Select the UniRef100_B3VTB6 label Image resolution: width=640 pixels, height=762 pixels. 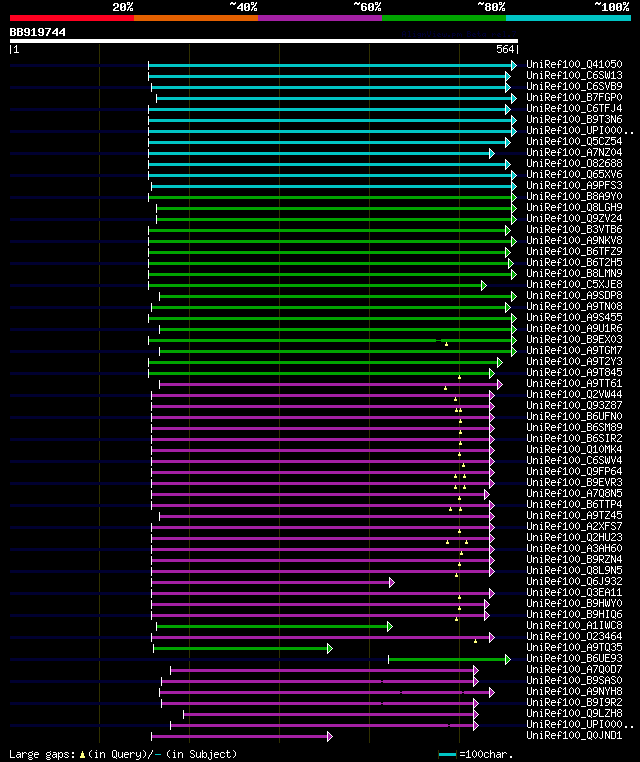pos(574,229)
